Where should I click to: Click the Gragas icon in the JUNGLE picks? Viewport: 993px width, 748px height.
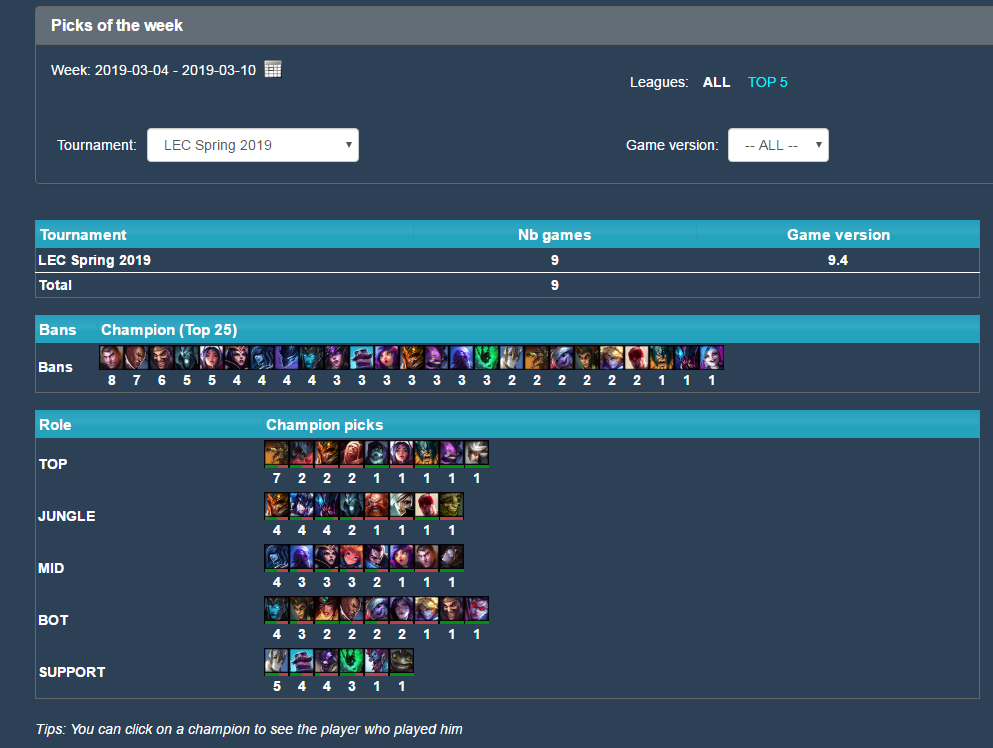[x=377, y=505]
